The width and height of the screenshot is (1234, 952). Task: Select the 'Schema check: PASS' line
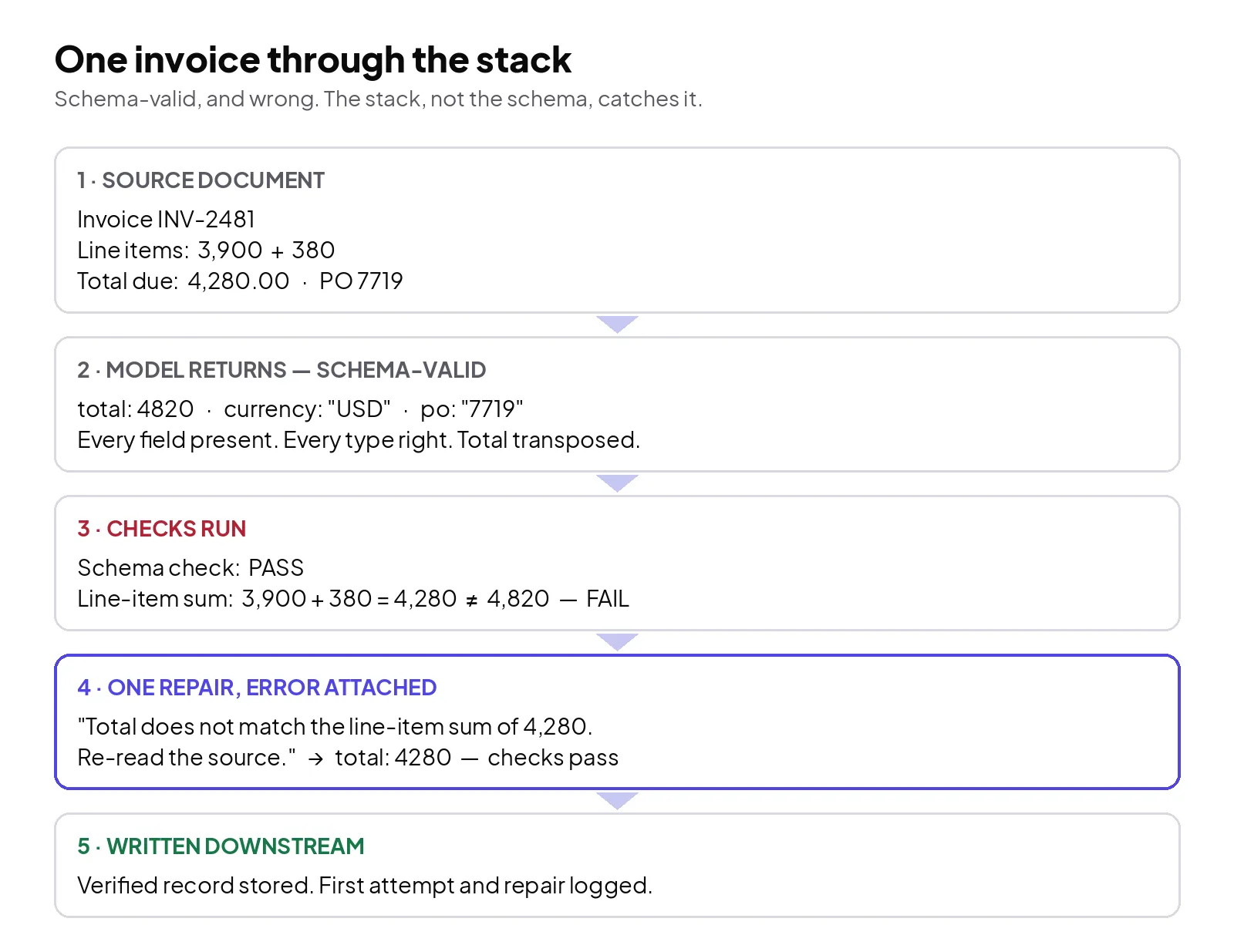[190, 568]
